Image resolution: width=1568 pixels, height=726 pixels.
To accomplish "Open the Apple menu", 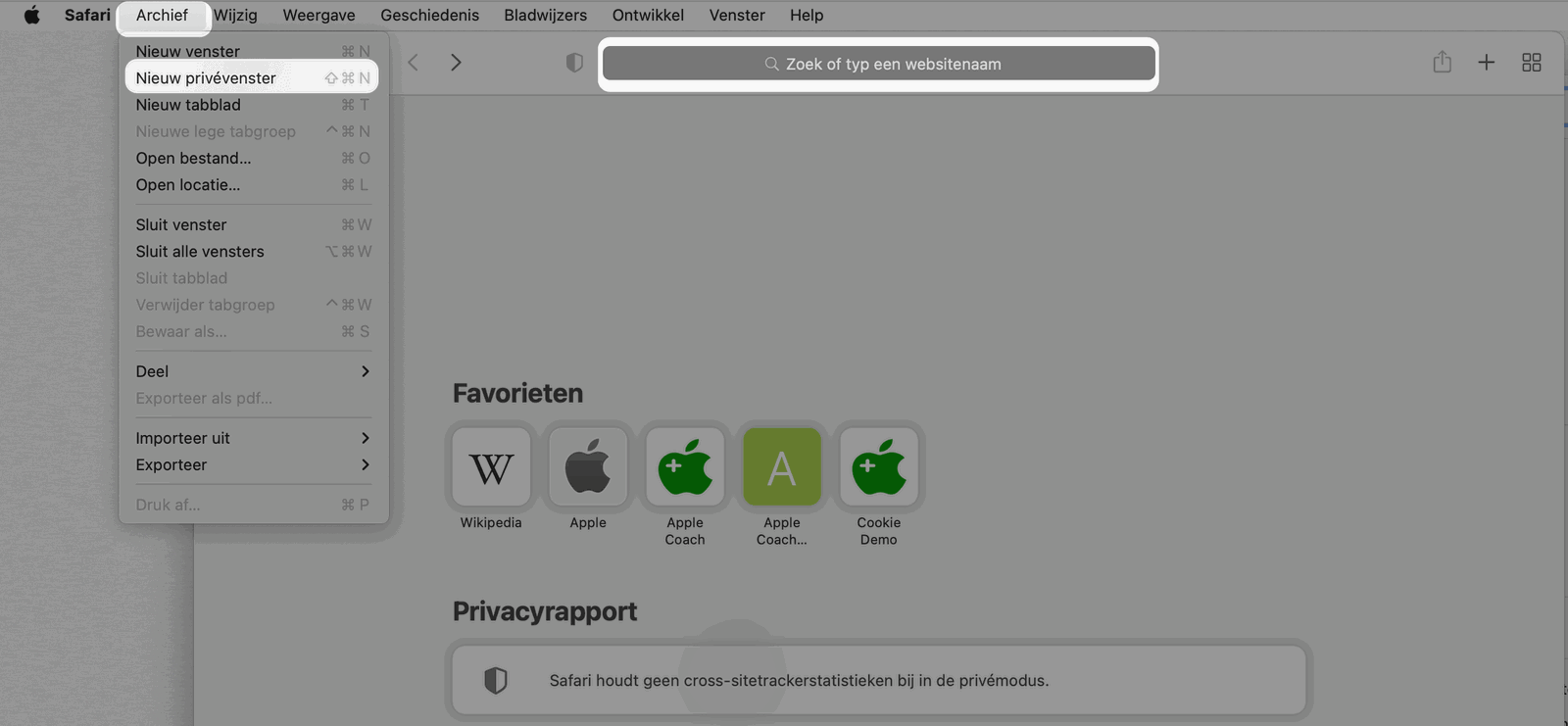I will coord(31,15).
